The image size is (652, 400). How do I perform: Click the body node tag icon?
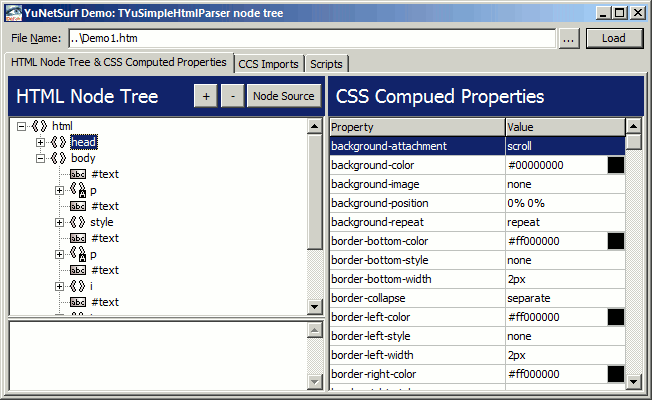pyautogui.click(x=58, y=158)
